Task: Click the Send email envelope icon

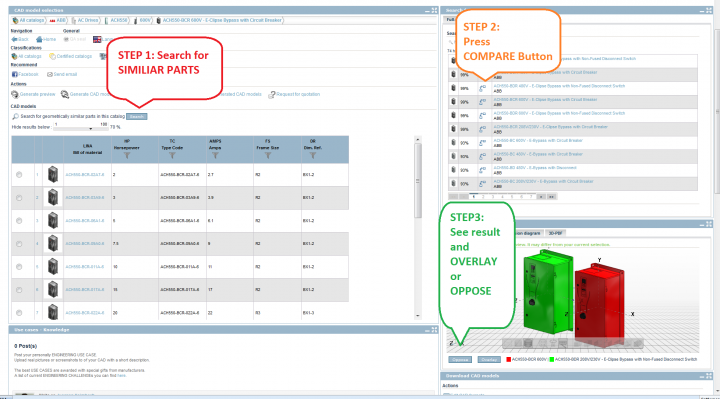Action: [x=50, y=74]
